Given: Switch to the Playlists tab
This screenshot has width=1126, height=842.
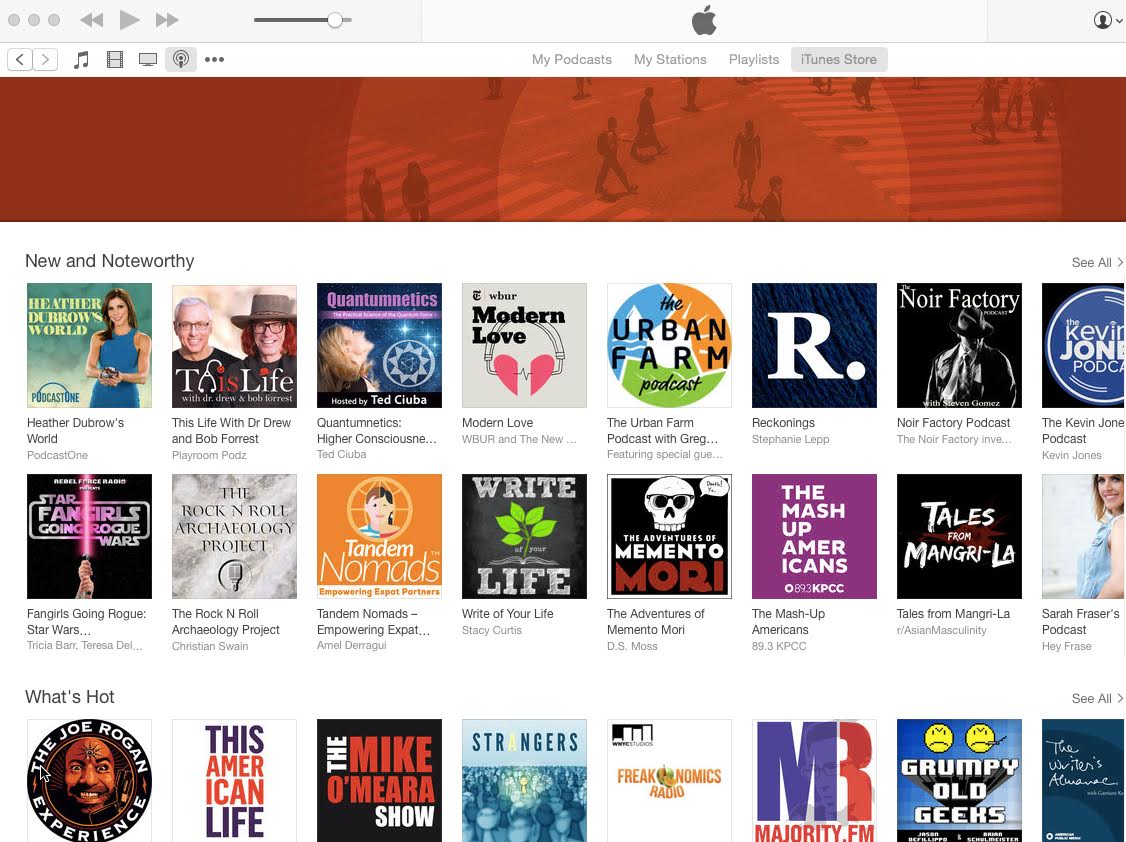Looking at the screenshot, I should pyautogui.click(x=754, y=60).
